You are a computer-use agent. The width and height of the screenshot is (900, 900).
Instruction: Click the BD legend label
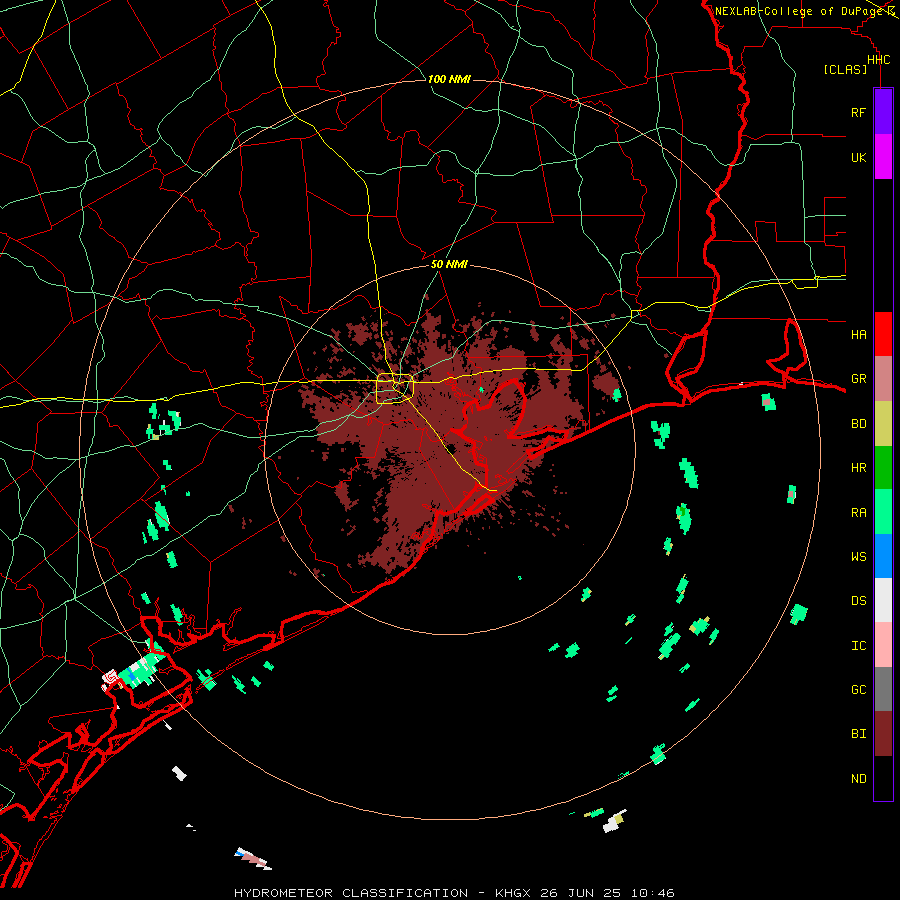[x=858, y=424]
